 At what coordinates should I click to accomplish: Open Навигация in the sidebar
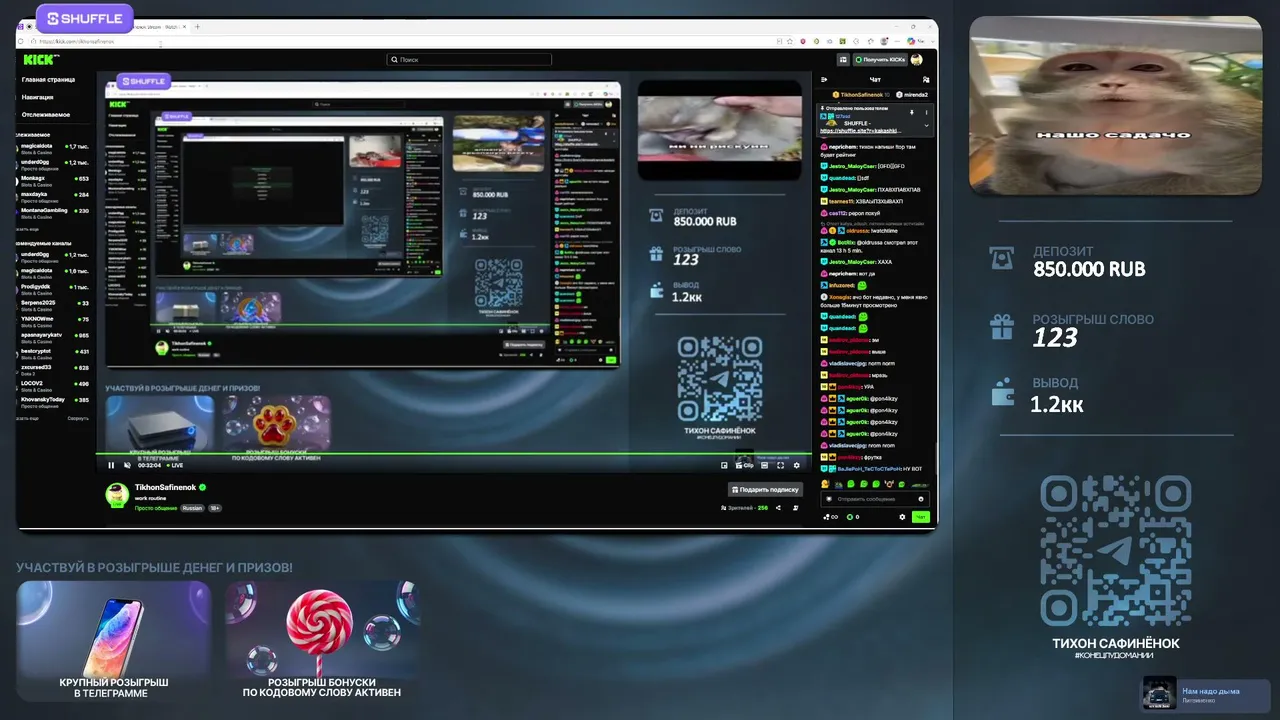click(x=38, y=97)
